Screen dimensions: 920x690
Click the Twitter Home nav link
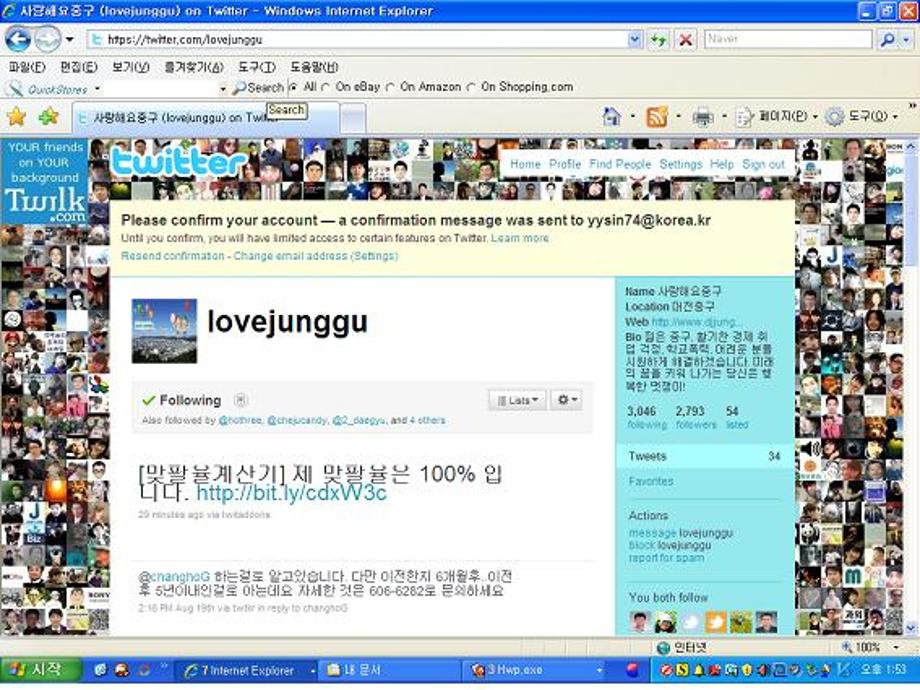(x=525, y=164)
